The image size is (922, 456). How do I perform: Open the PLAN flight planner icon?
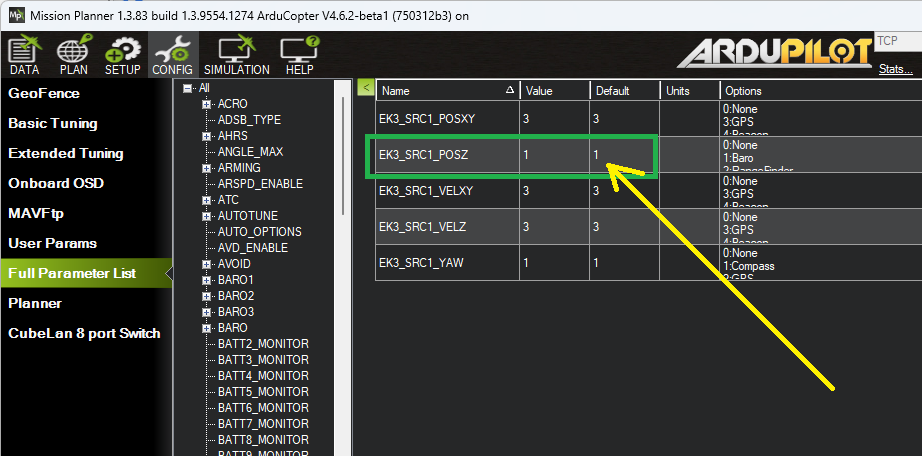pos(73,56)
